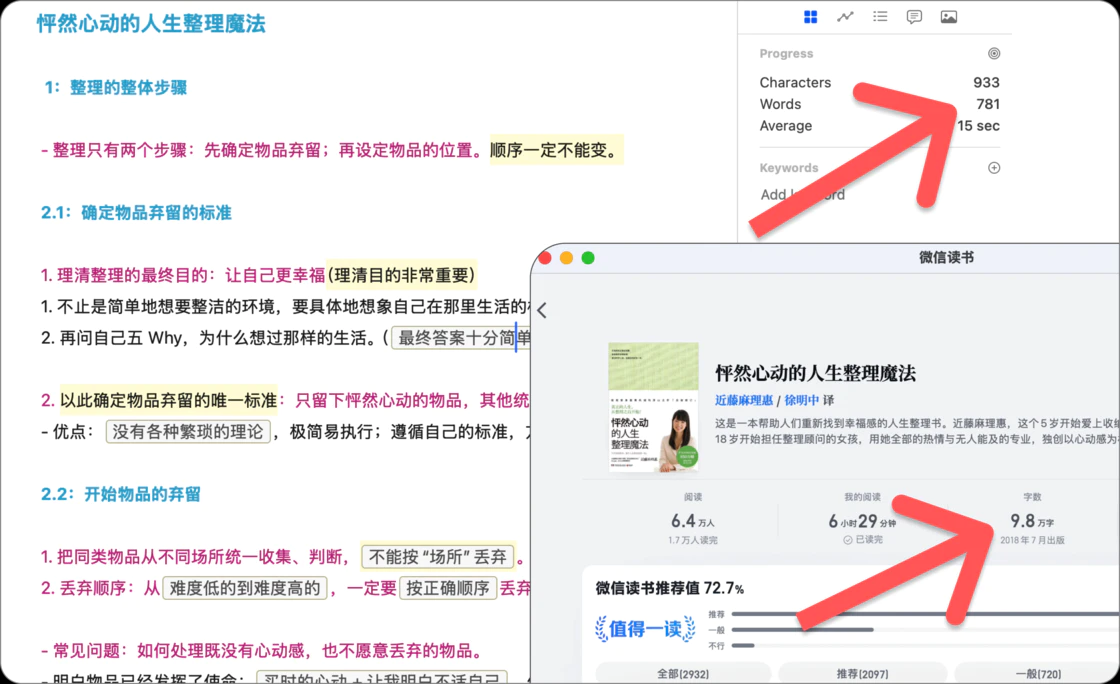Viewport: 1120px width, 684px height.
Task: Switch to the 推荐(2097) reviews tab
Action: click(862, 675)
